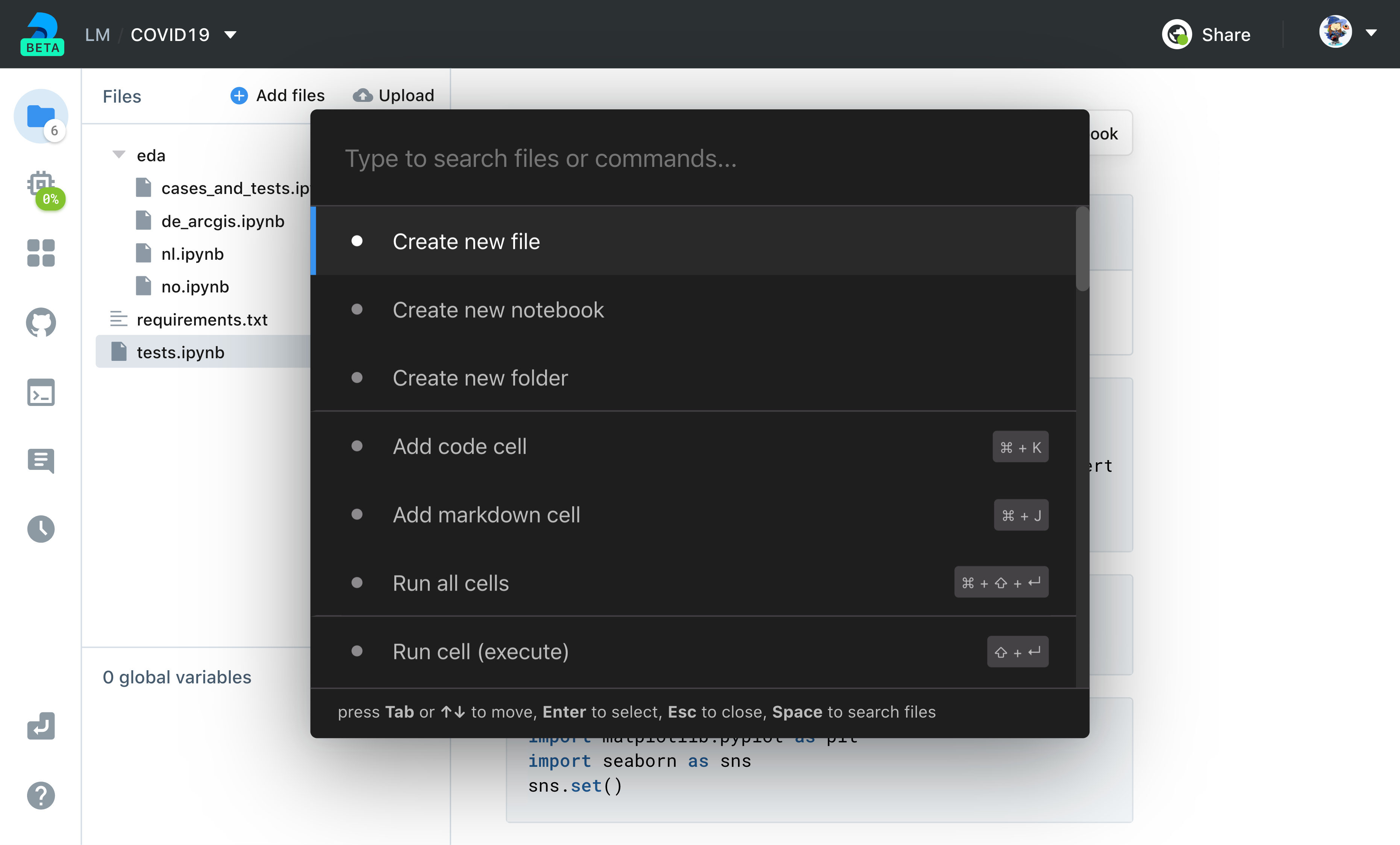This screenshot has height=845, width=1400.
Task: Click the logout arrow icon
Action: click(x=40, y=726)
